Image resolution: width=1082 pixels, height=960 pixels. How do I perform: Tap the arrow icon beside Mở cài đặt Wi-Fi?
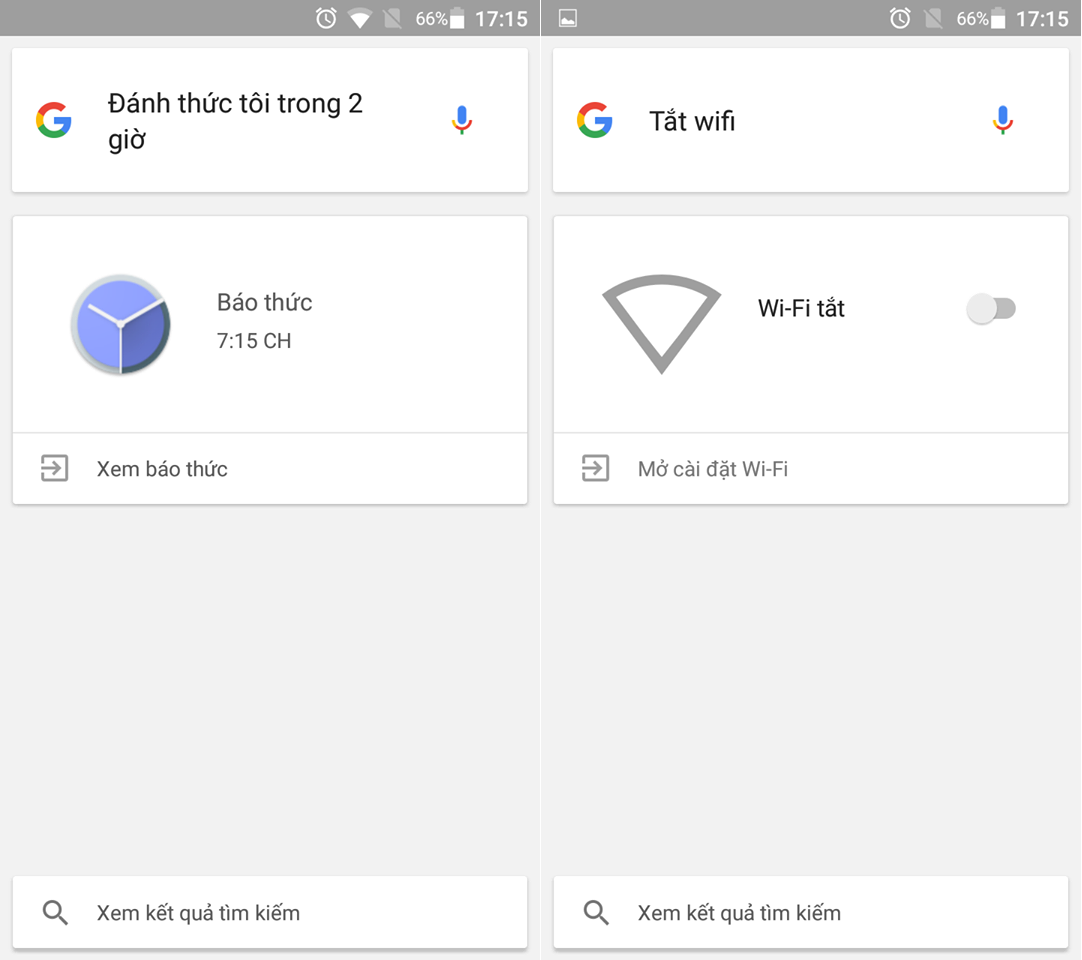595,468
